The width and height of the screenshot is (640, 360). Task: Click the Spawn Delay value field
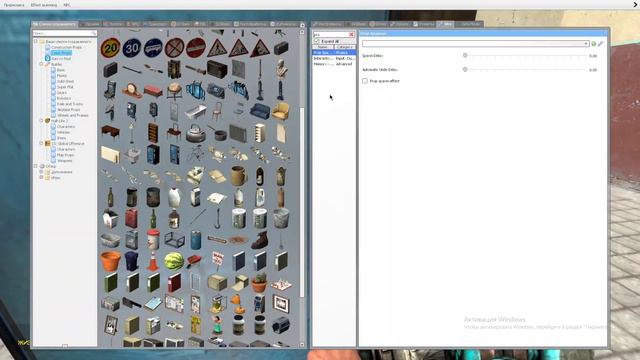point(593,56)
